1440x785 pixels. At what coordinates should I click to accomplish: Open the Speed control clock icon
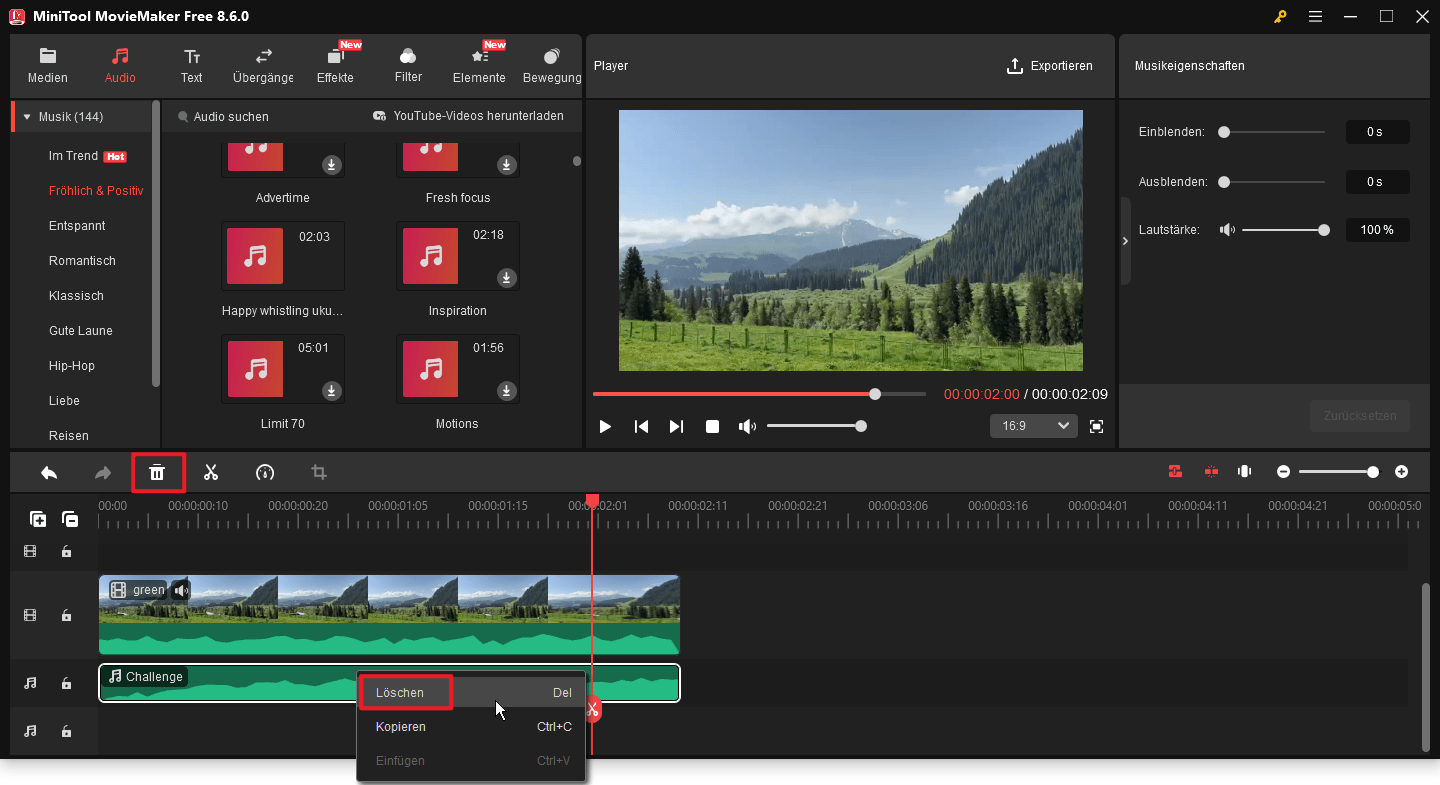click(264, 472)
